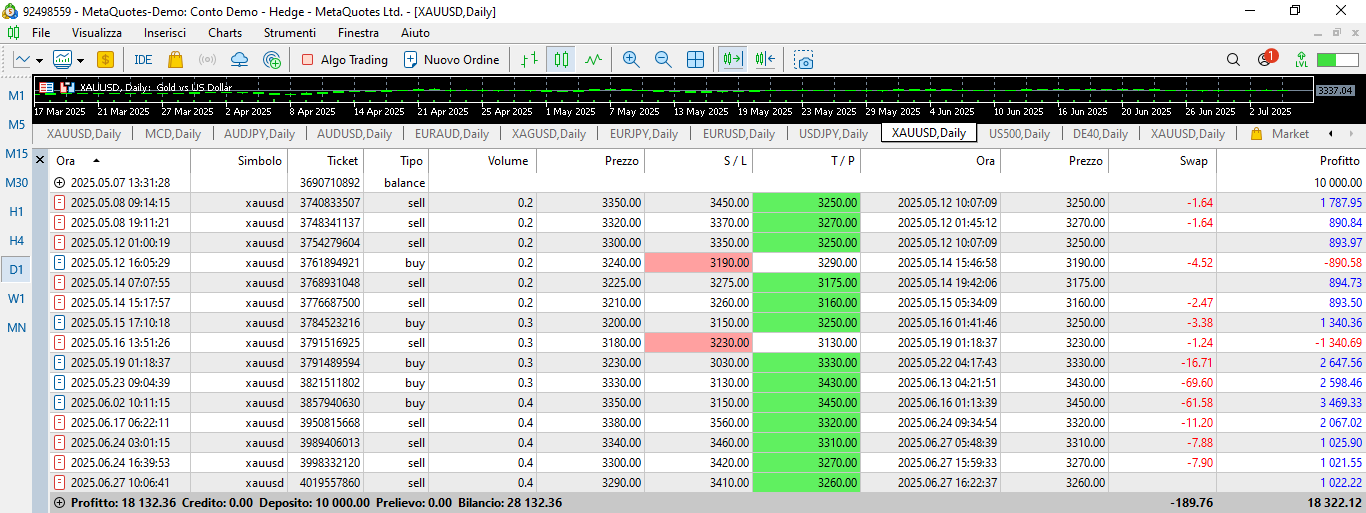This screenshot has height=513, width=1366.
Task: Sort by the Tipo column header
Action: 397,161
